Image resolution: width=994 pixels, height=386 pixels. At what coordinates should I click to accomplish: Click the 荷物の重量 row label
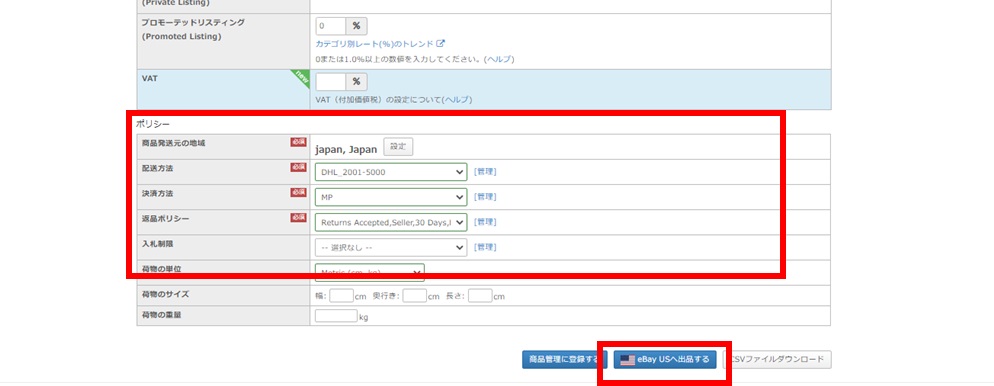tap(161, 314)
